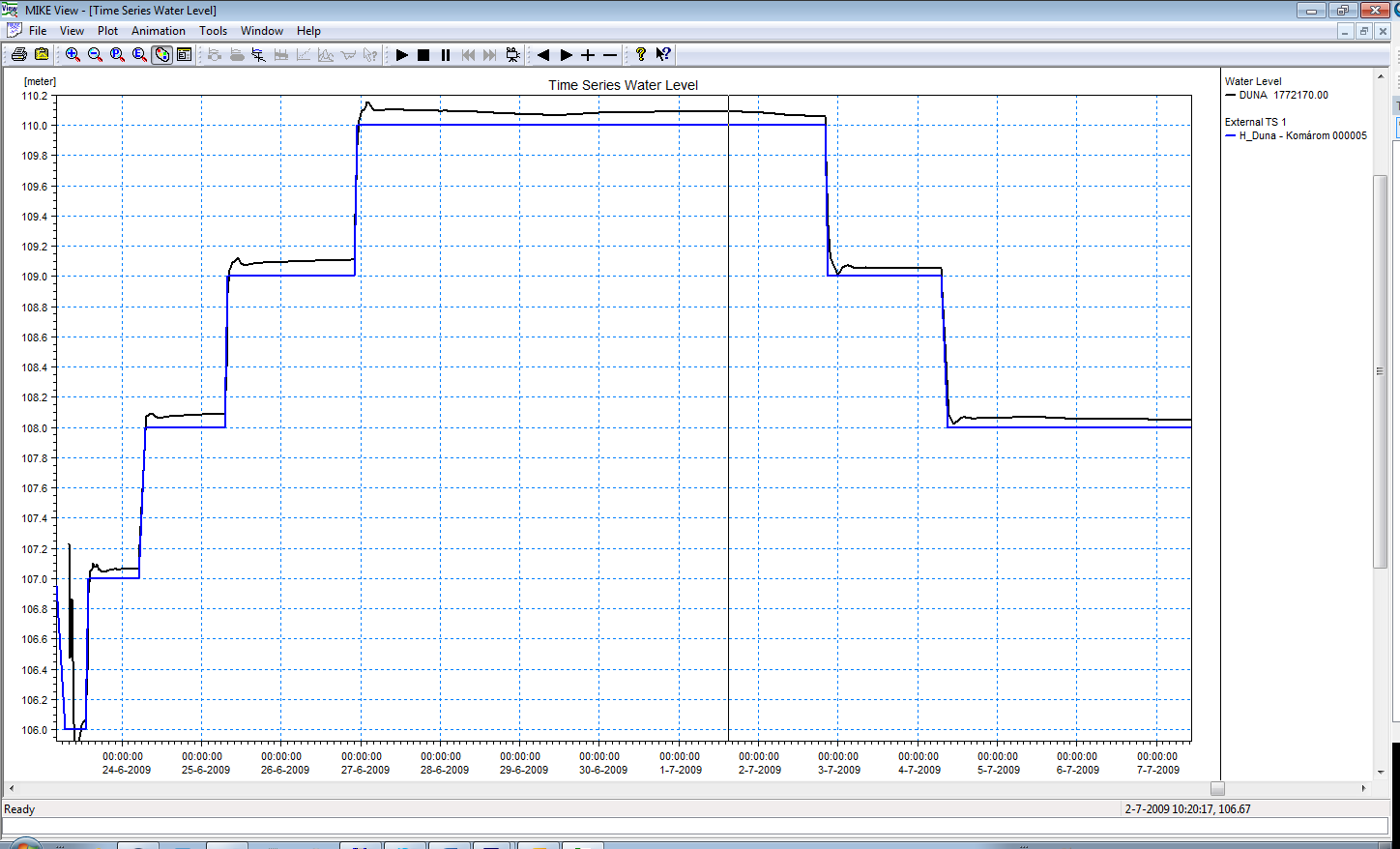1400x849 pixels.
Task: Click the Zoom Previous (P) magnifier icon
Action: [x=117, y=55]
